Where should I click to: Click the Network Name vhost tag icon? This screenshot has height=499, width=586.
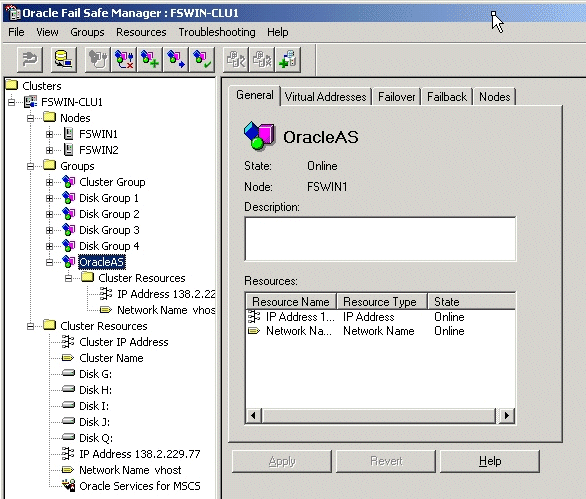point(68,470)
